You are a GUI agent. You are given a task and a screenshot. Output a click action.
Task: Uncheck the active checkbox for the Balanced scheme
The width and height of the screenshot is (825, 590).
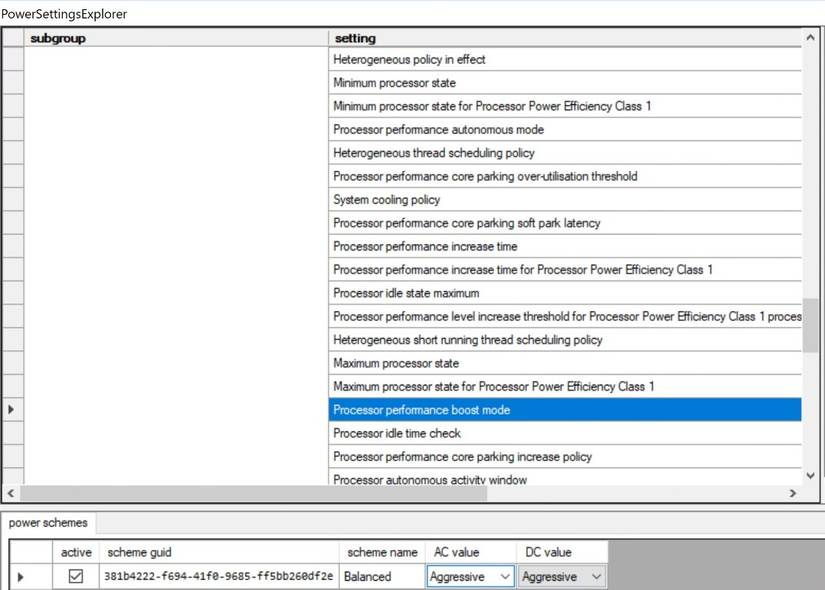76,576
